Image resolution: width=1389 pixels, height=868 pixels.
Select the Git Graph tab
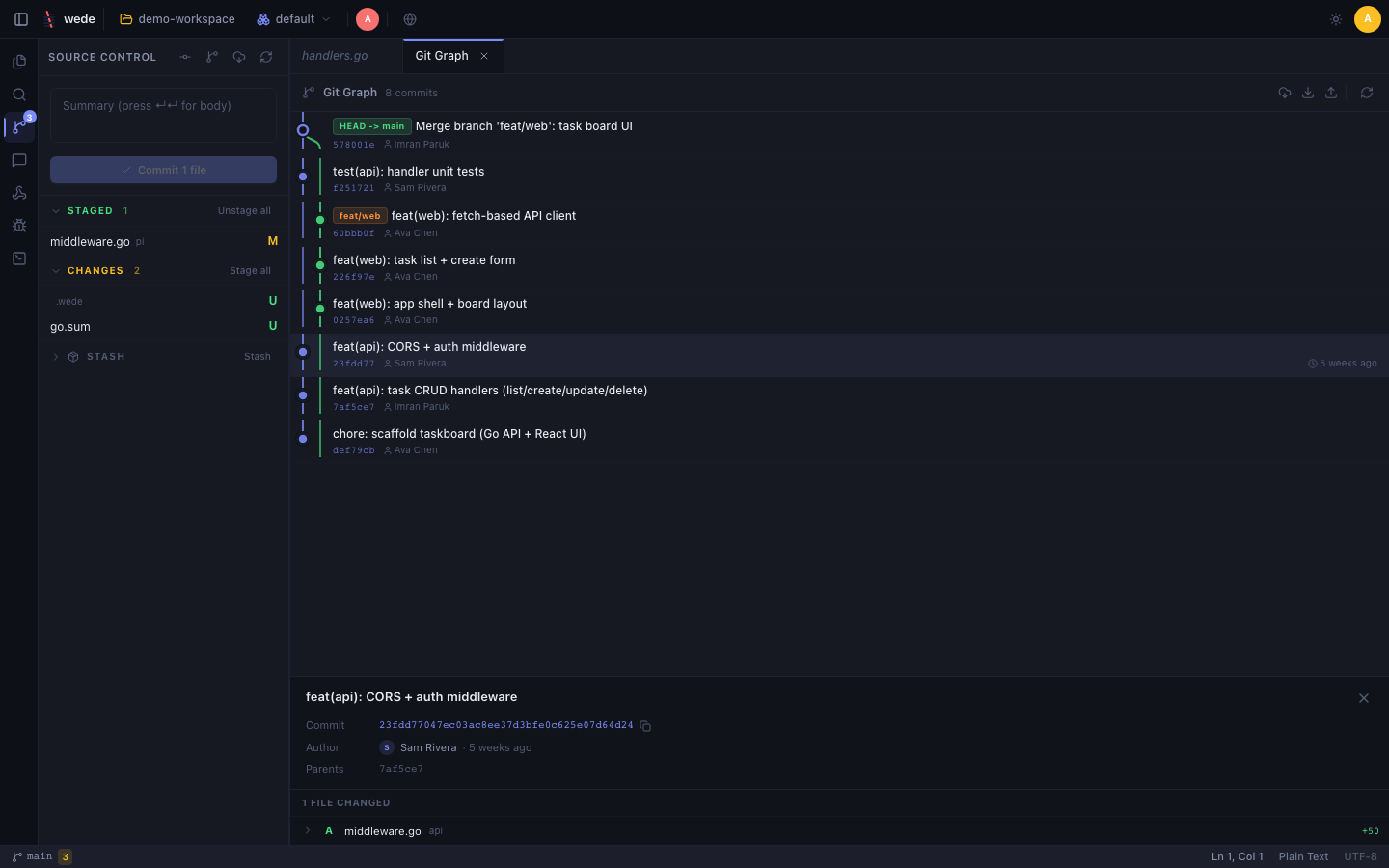[x=442, y=56]
